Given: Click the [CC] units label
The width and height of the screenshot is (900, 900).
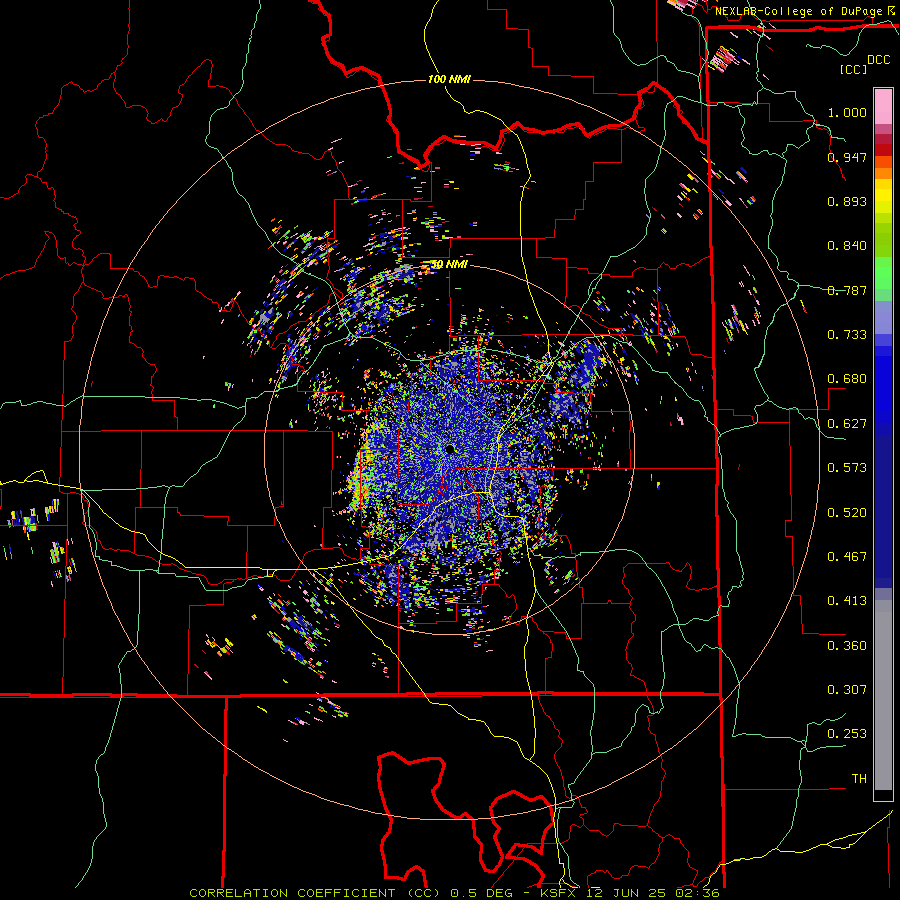Looking at the screenshot, I should 853,69.
